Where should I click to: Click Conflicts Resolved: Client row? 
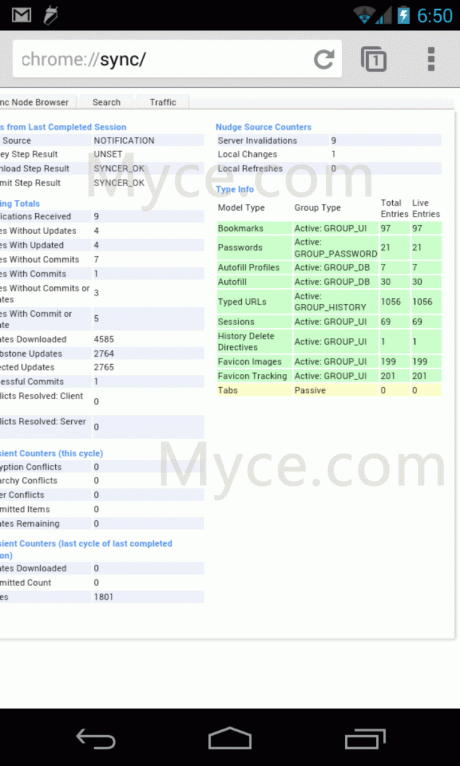(x=102, y=402)
